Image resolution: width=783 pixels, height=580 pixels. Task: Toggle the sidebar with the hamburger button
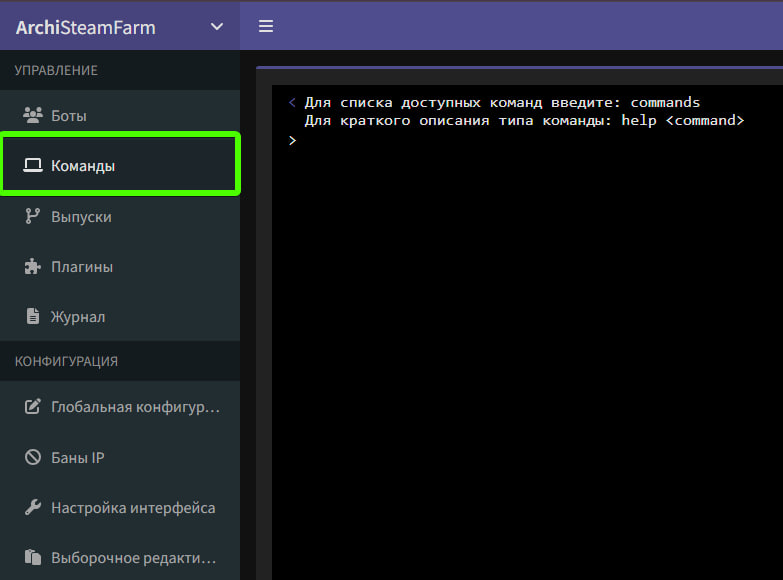(x=266, y=26)
